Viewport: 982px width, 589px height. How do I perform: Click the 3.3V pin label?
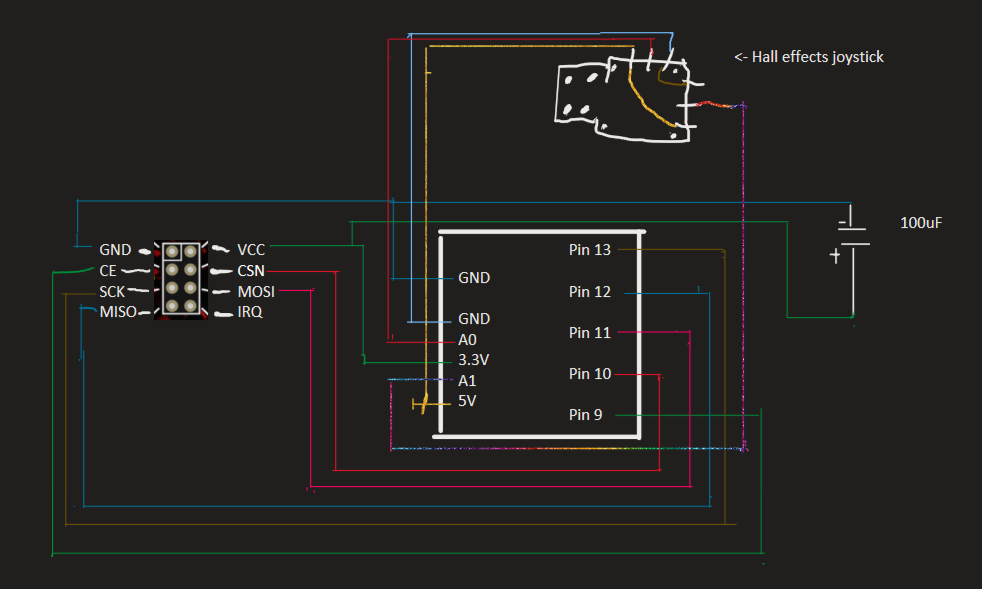coord(473,360)
